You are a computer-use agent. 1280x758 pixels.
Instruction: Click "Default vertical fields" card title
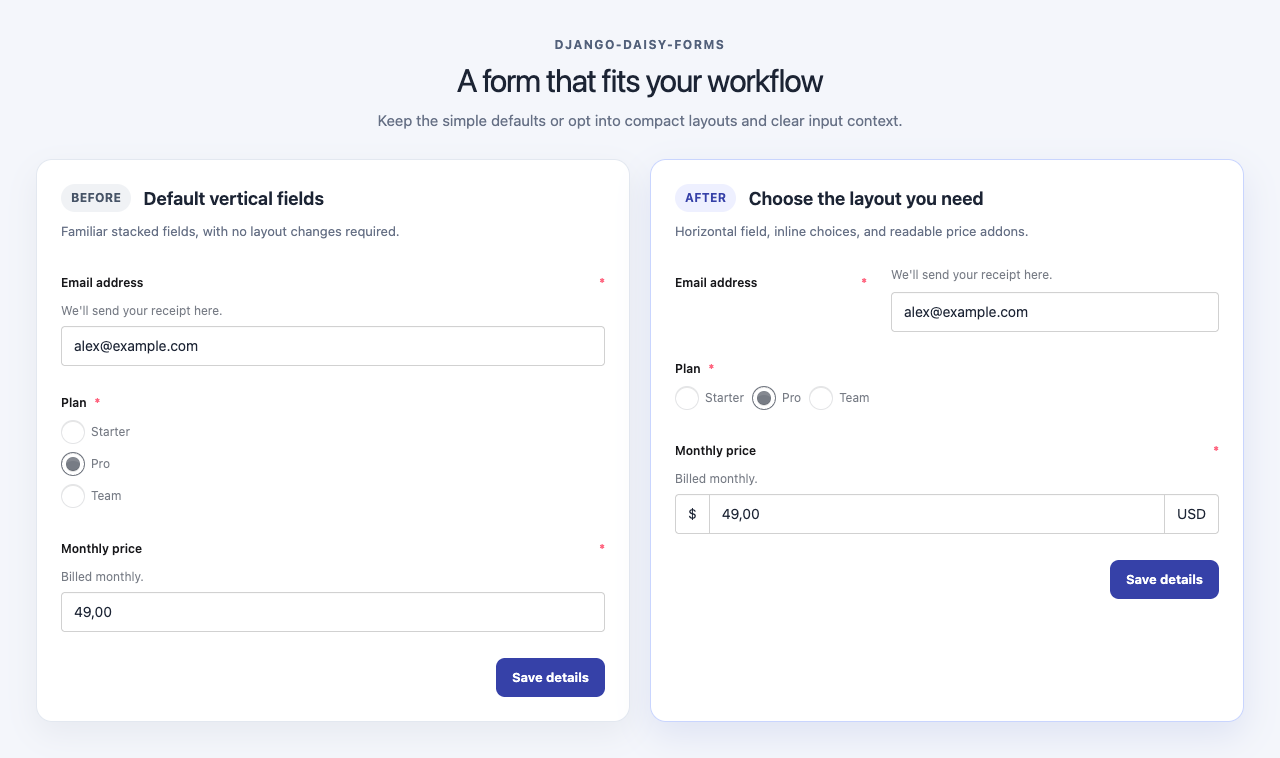coord(234,199)
